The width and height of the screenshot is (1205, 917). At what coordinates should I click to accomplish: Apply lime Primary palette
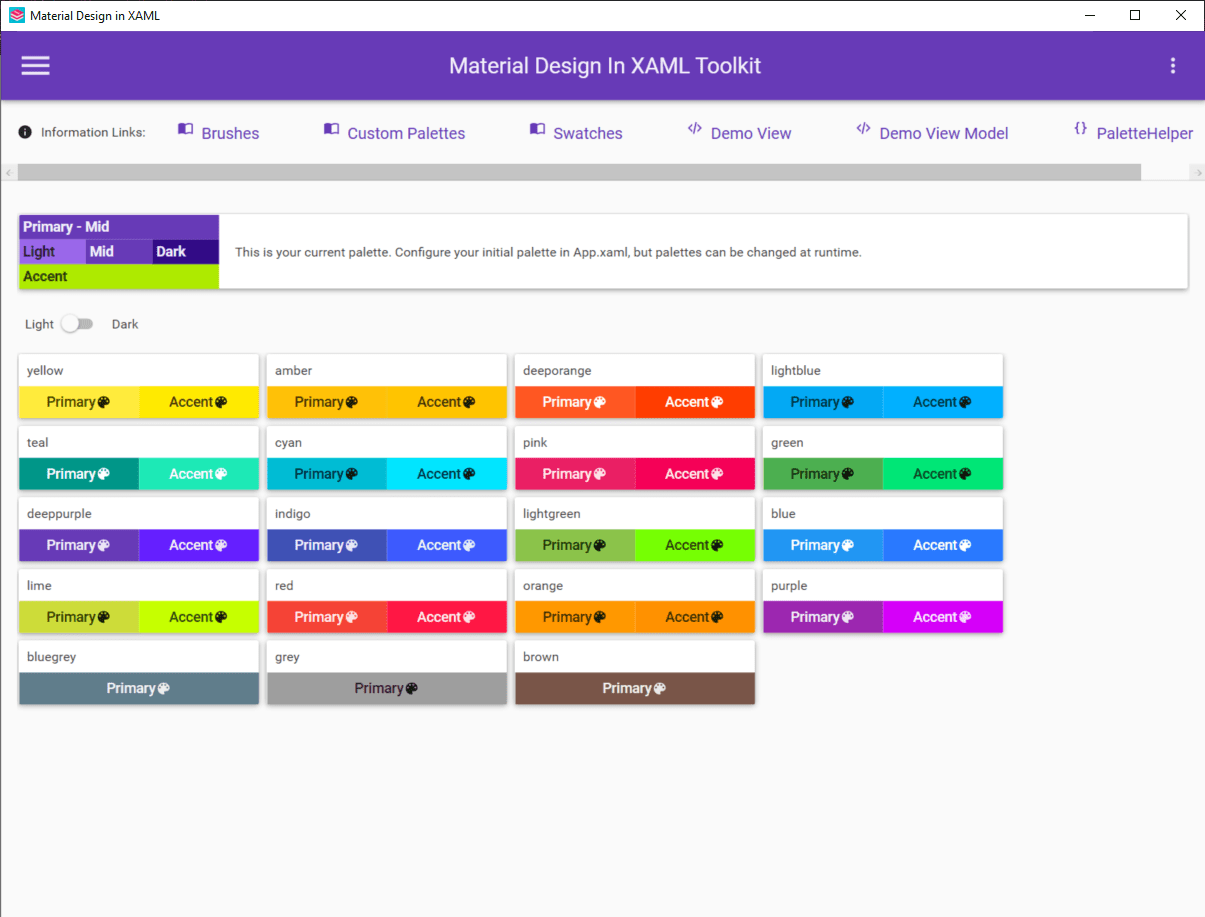coord(79,617)
